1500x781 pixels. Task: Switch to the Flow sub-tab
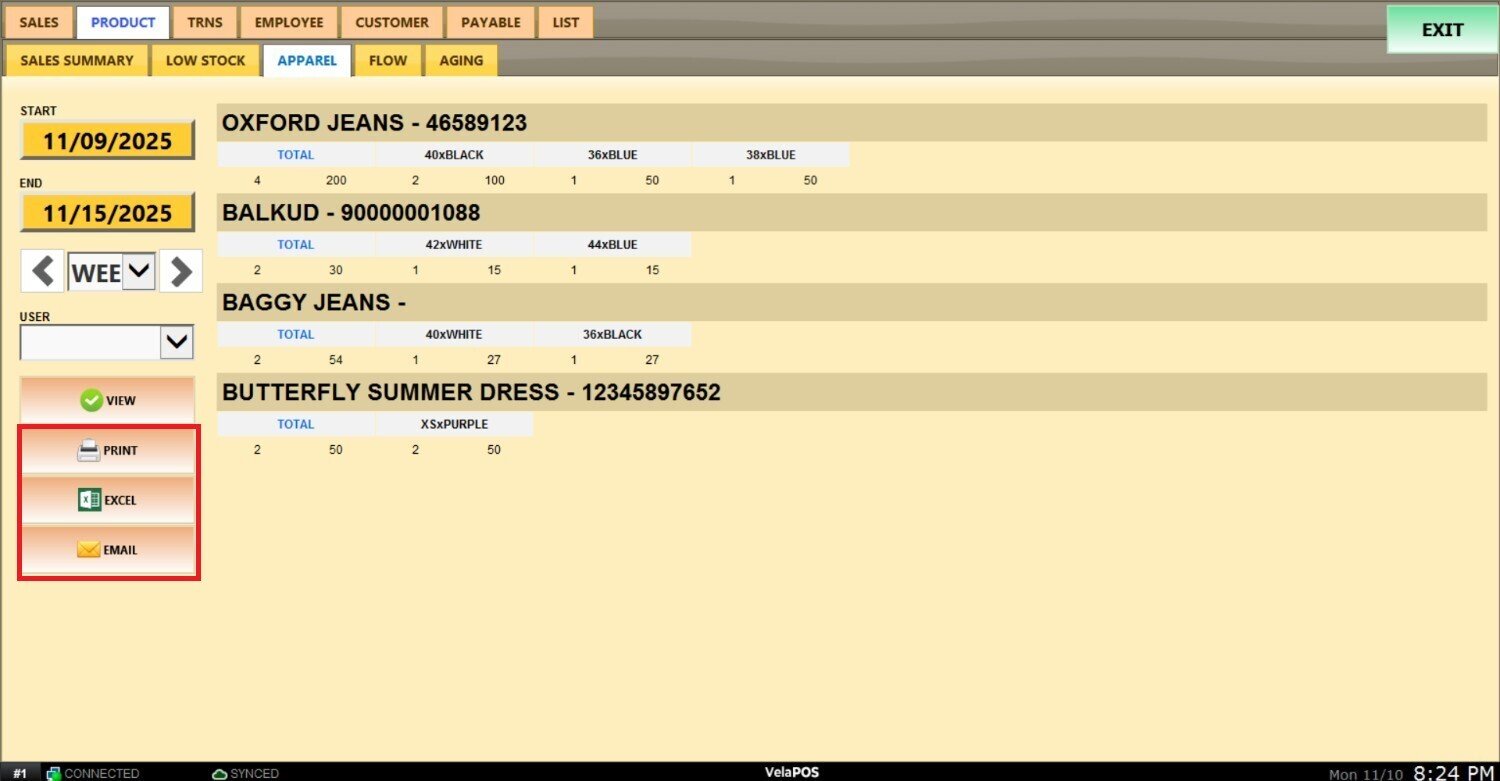pos(388,60)
